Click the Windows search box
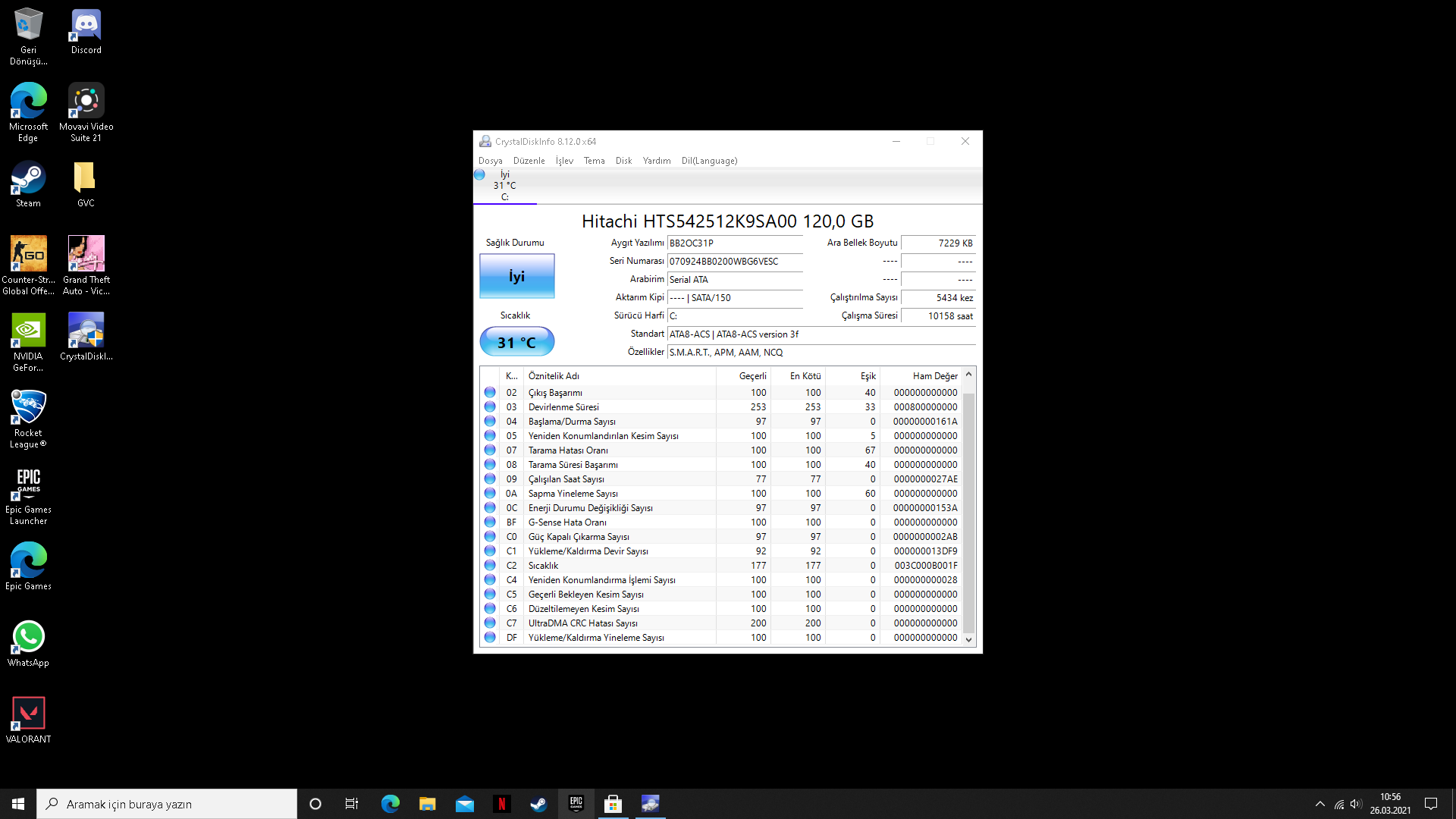The width and height of the screenshot is (1456, 819). tap(167, 804)
